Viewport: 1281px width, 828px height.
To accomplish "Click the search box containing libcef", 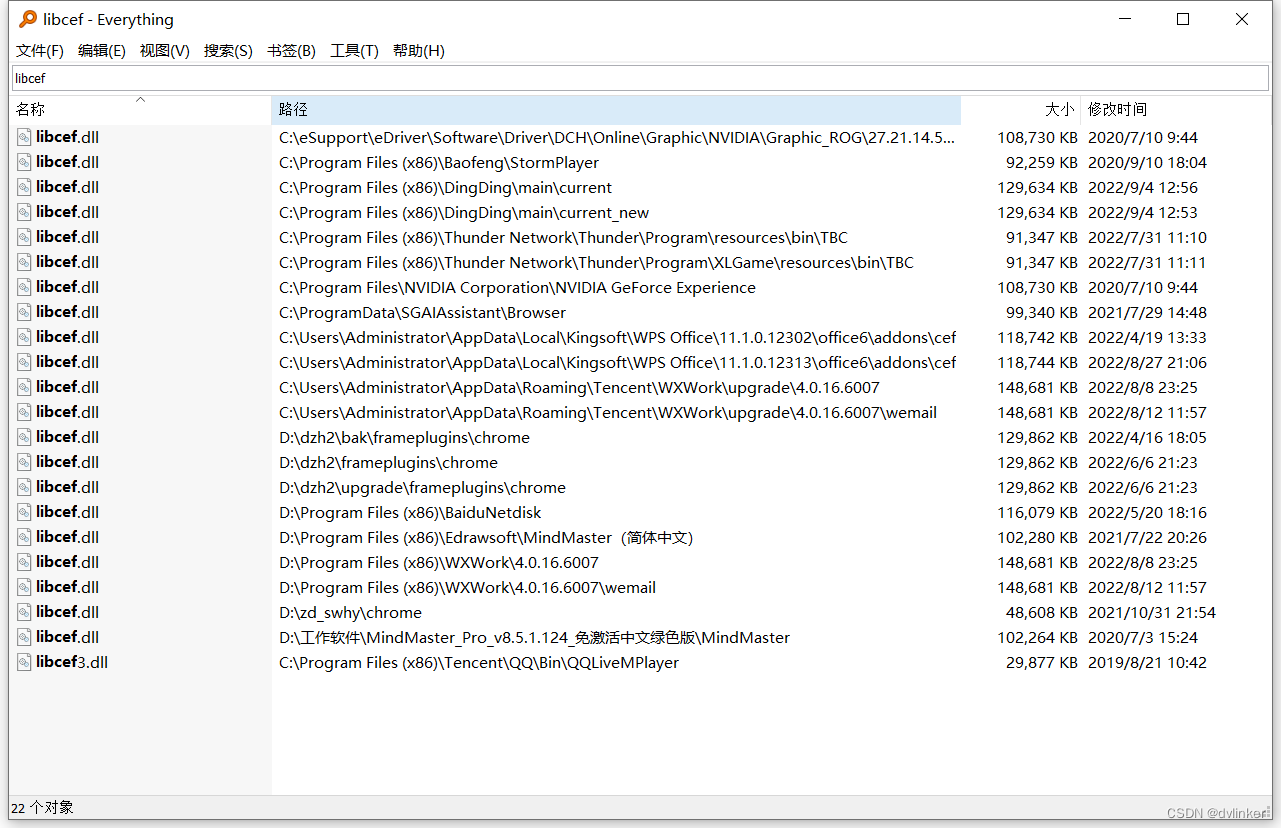I will (x=640, y=78).
